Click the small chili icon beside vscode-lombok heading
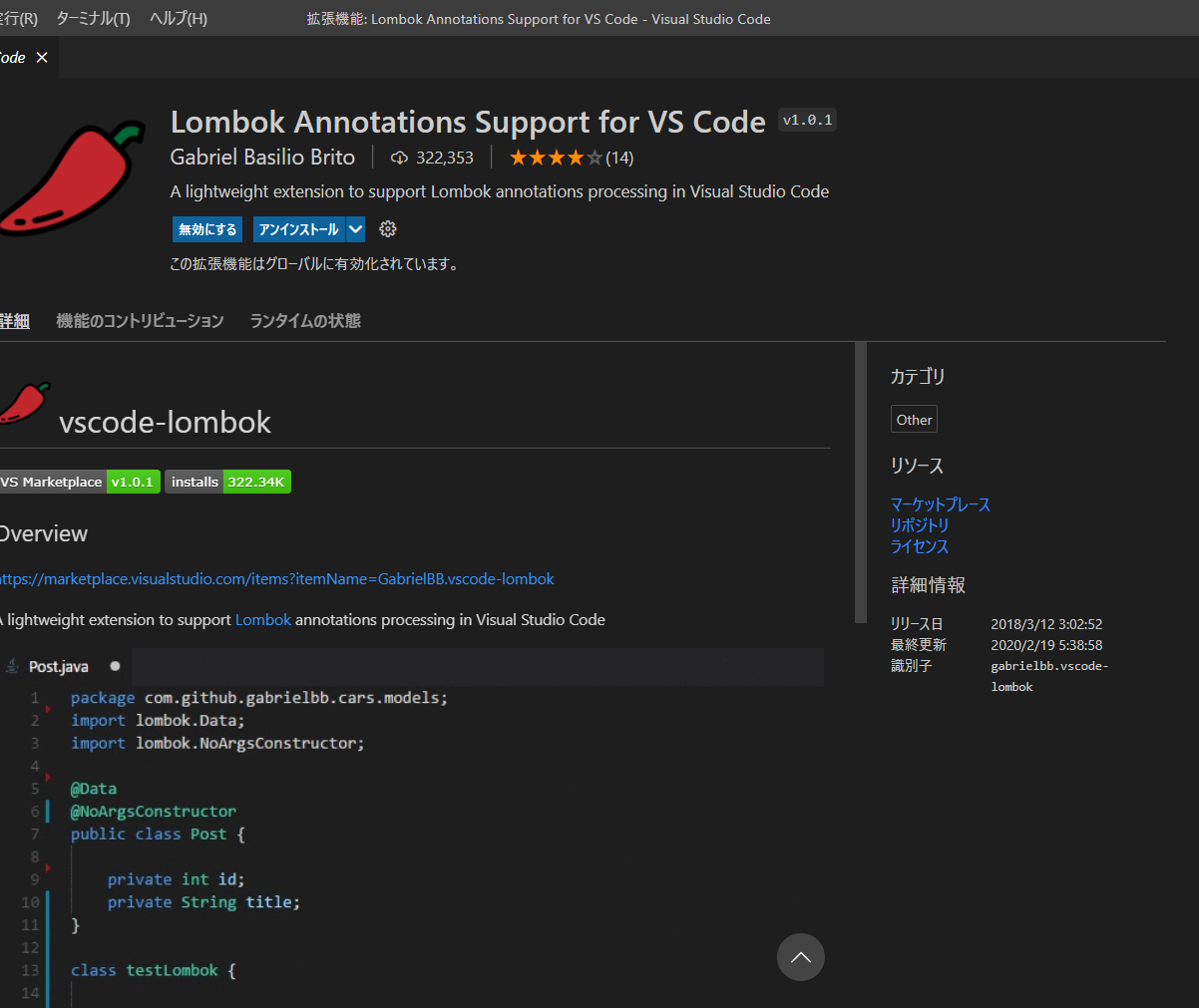 [24, 402]
